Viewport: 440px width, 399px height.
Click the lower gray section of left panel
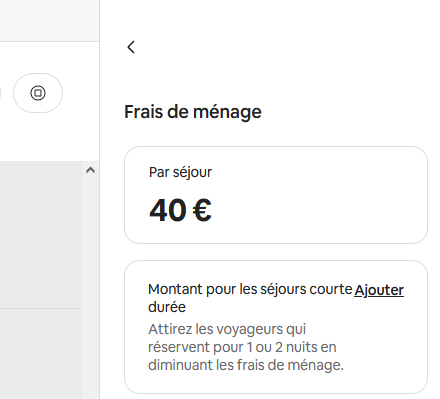coord(41,354)
